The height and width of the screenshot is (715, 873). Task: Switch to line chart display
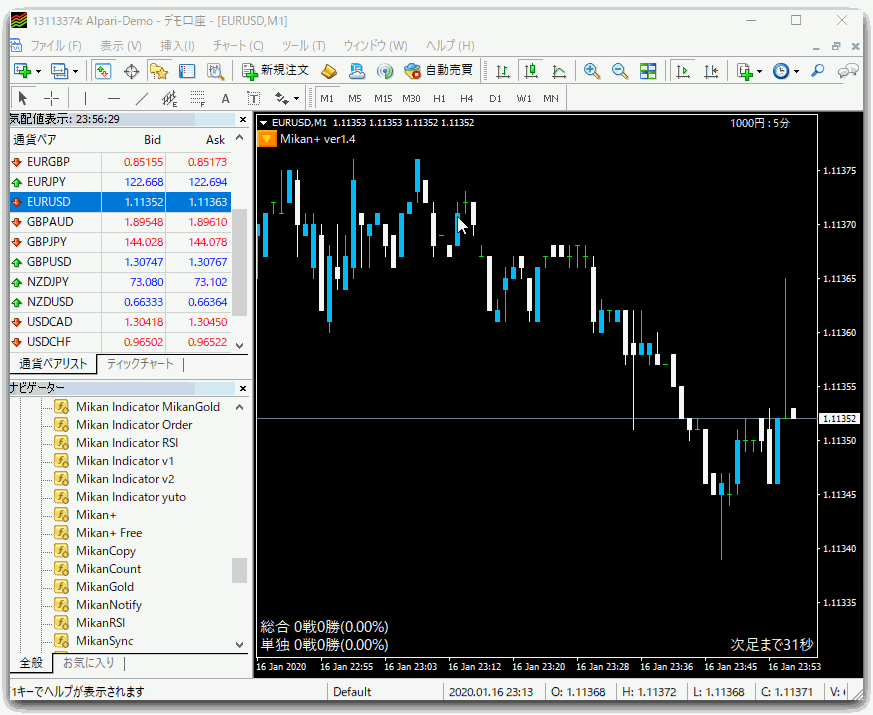click(x=559, y=71)
